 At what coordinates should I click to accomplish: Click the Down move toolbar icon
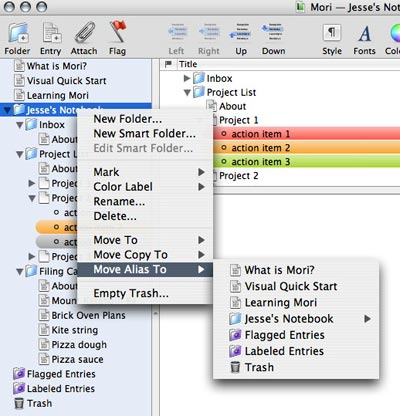pos(273,32)
